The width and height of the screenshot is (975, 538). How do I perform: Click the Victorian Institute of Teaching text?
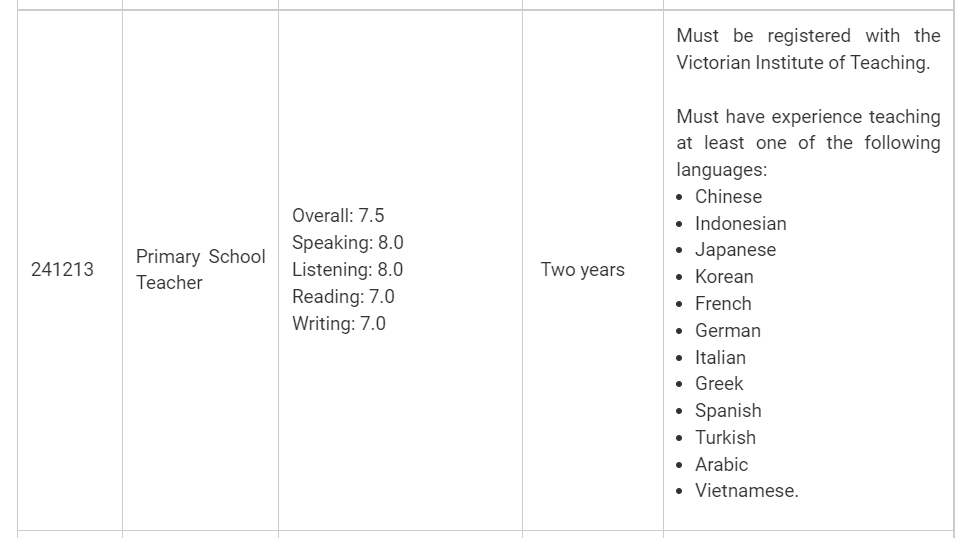click(803, 63)
